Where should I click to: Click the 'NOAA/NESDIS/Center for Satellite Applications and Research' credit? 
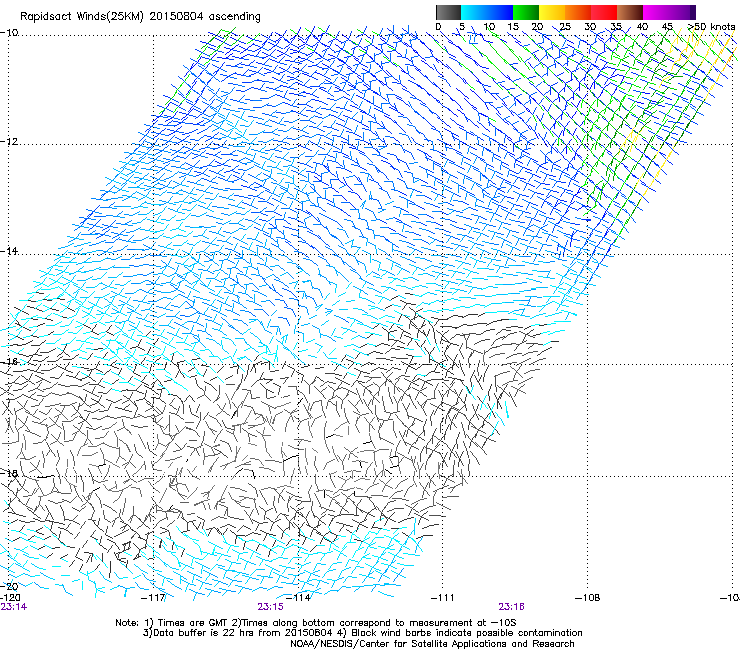tap(432, 644)
